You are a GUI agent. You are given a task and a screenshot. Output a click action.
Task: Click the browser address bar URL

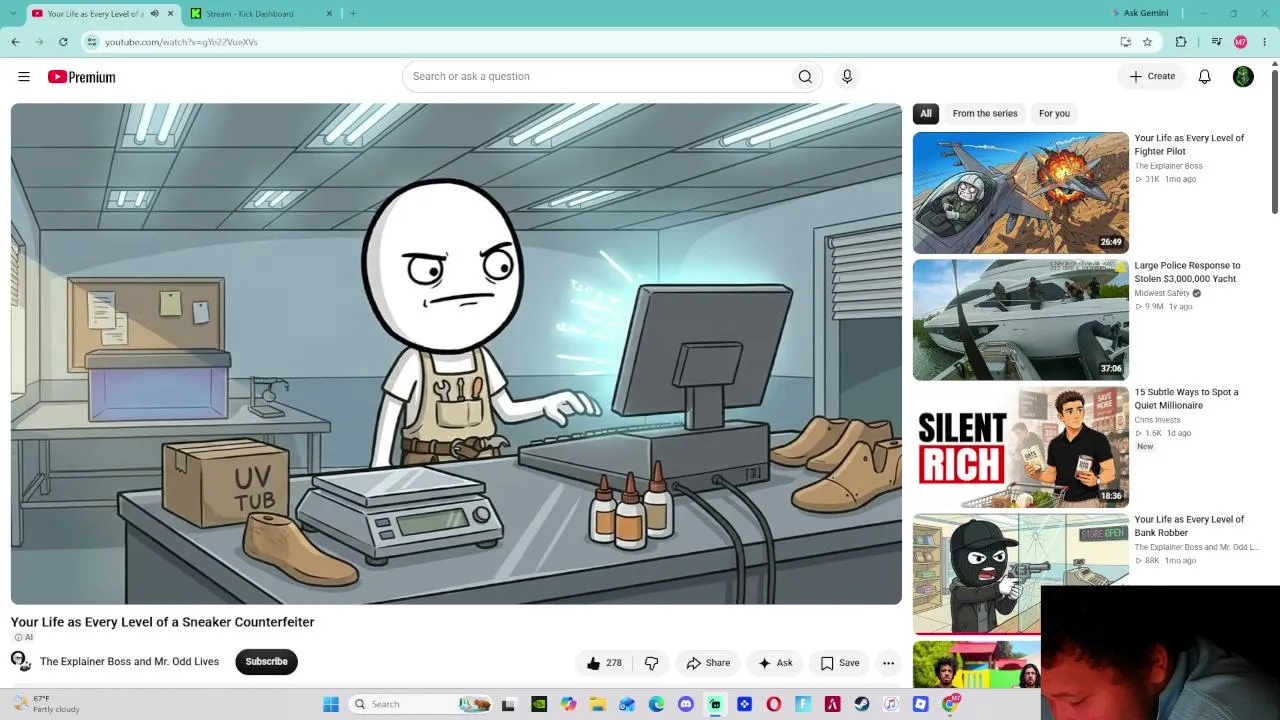click(x=181, y=42)
